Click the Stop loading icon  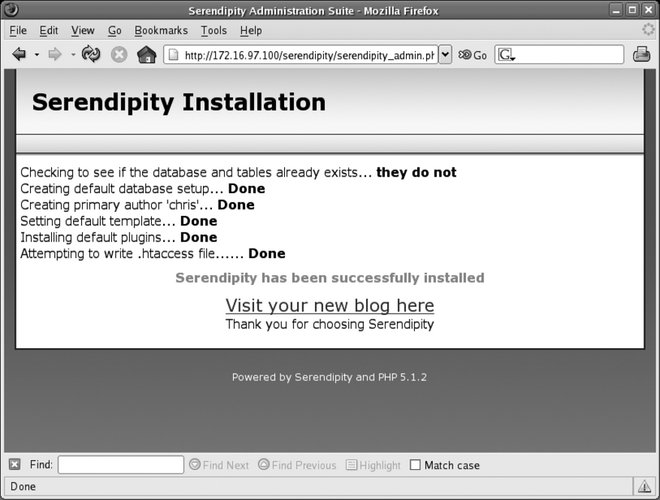point(119,55)
